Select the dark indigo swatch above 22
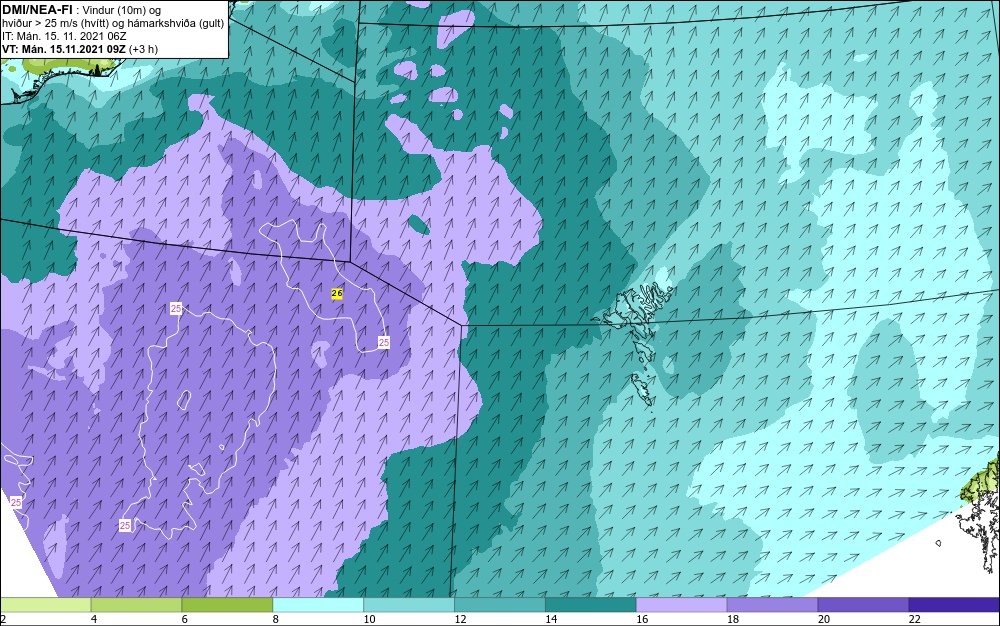Screen dimensions: 1000x626 pyautogui.click(x=954, y=605)
